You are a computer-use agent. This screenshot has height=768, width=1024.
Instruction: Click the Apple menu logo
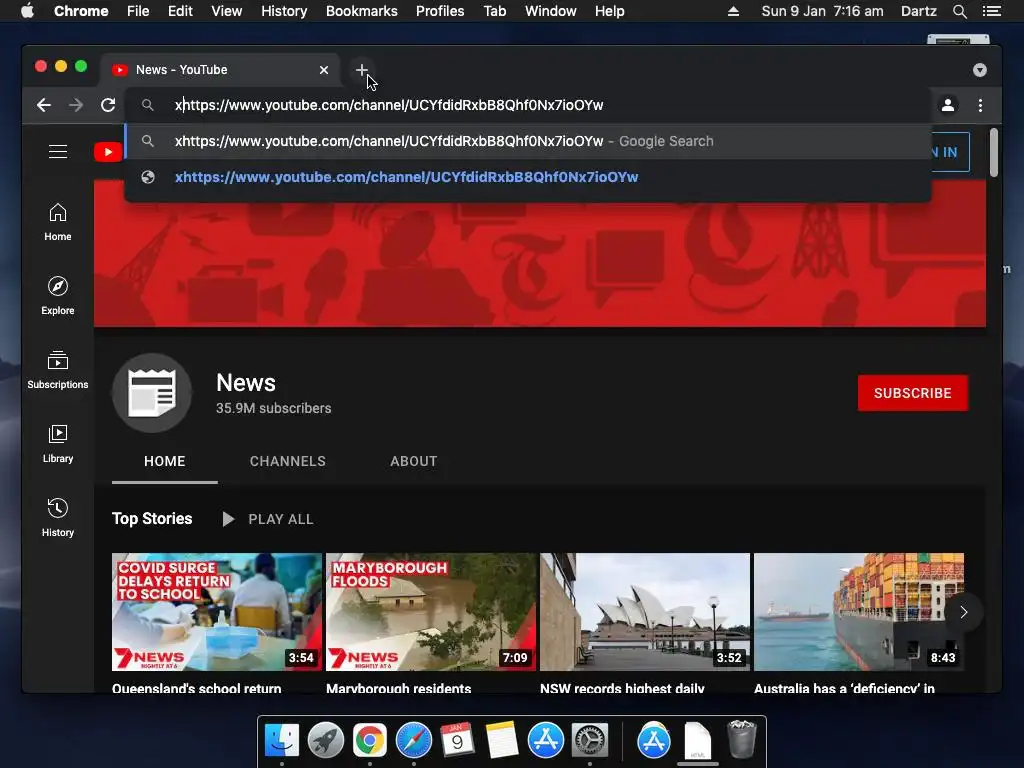[x=27, y=11]
